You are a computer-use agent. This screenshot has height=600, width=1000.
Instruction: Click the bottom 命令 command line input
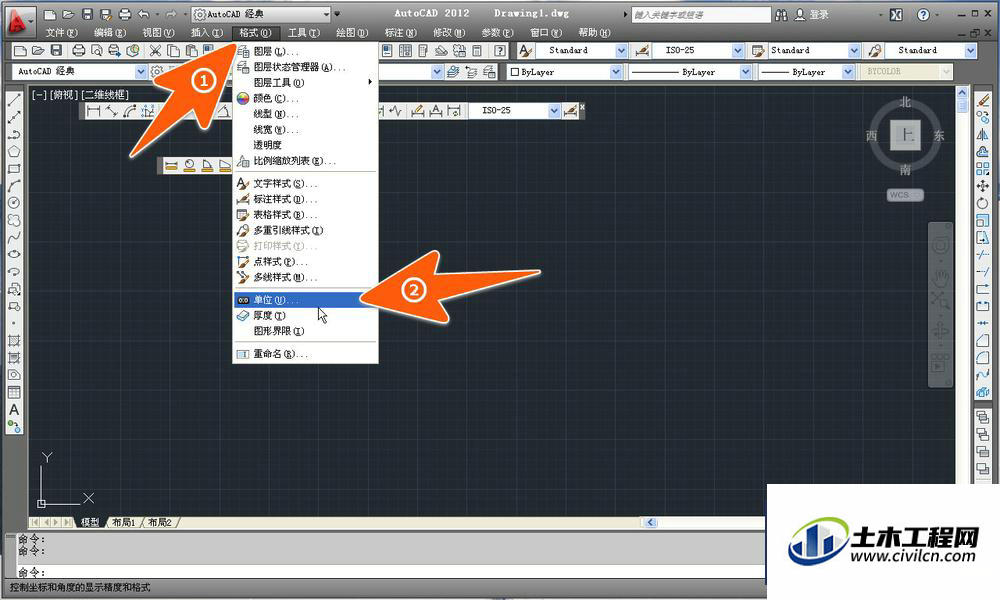tap(390, 571)
